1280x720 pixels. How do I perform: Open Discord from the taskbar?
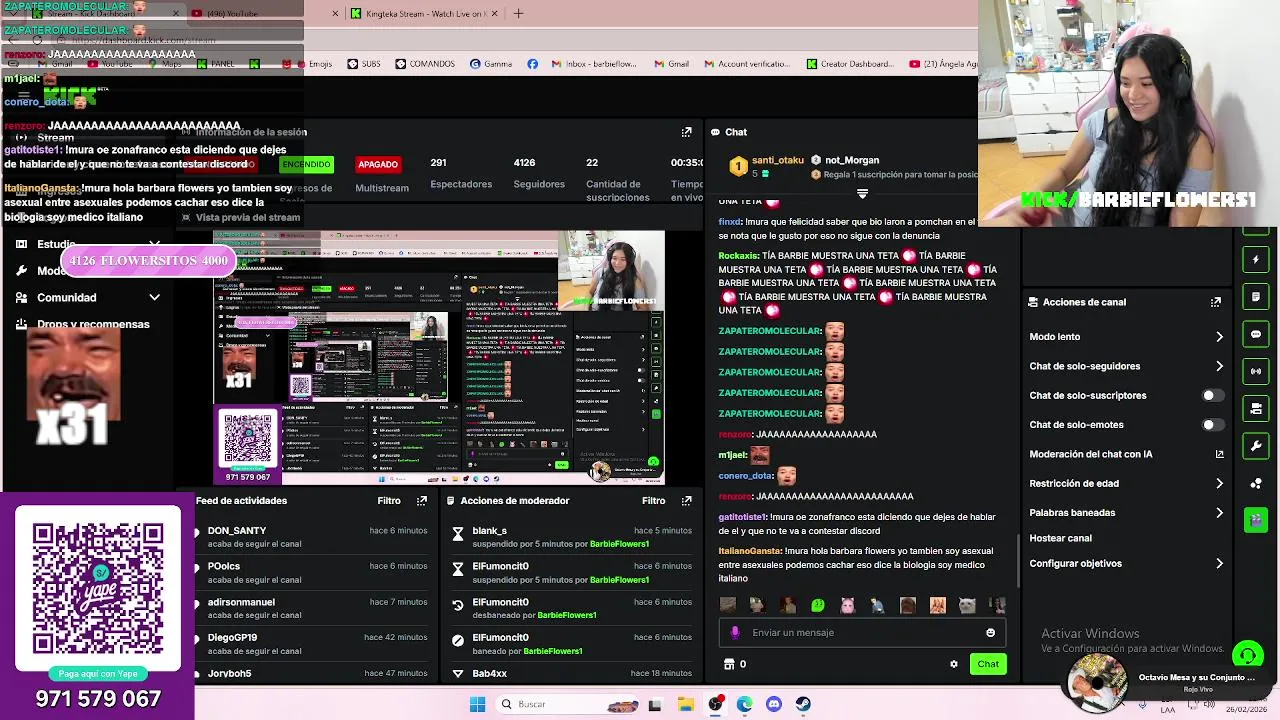[774, 704]
